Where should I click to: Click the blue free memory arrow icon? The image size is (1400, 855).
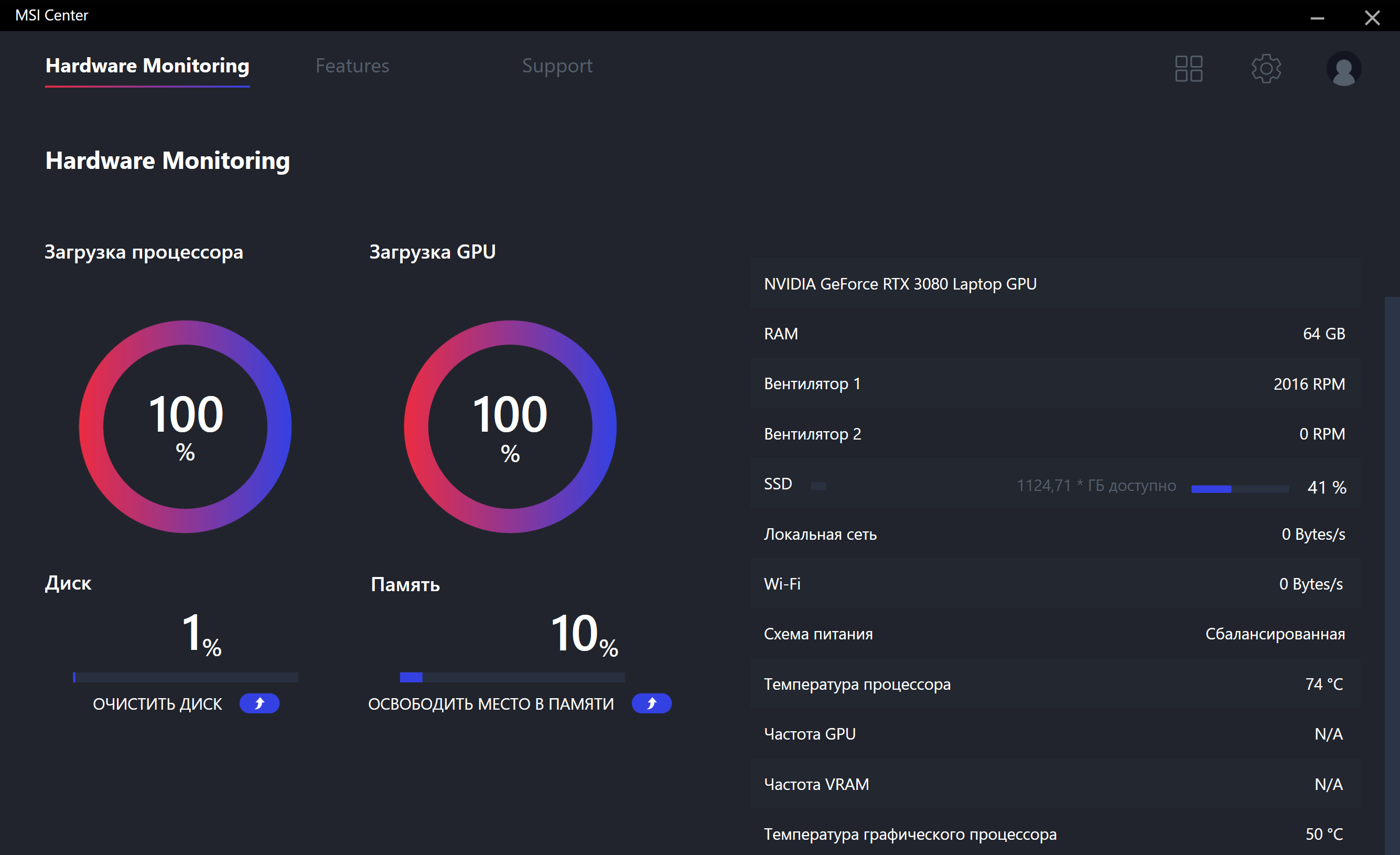(651, 704)
